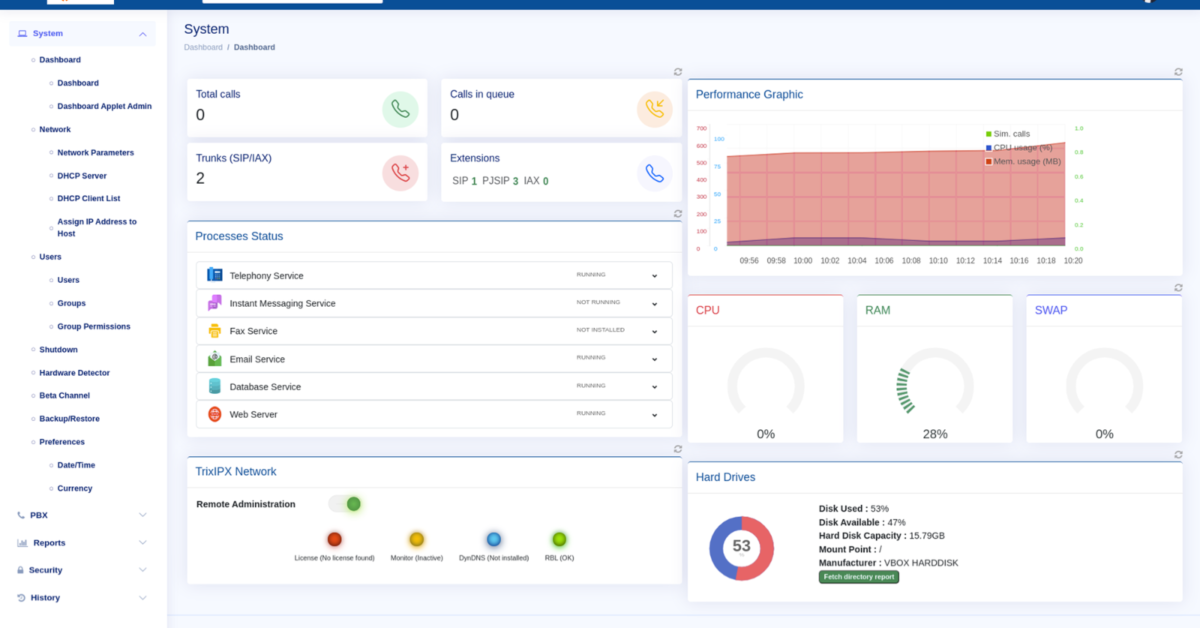This screenshot has width=1200, height=628.
Task: Click Fetch directory report button
Action: (x=859, y=577)
